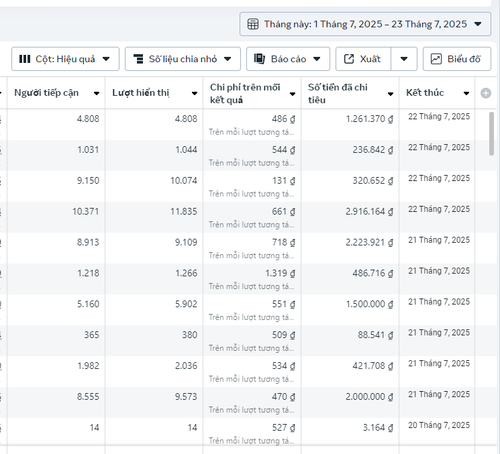Open the date range picker for Tháng này
This screenshot has width=500, height=454.
pos(365,24)
